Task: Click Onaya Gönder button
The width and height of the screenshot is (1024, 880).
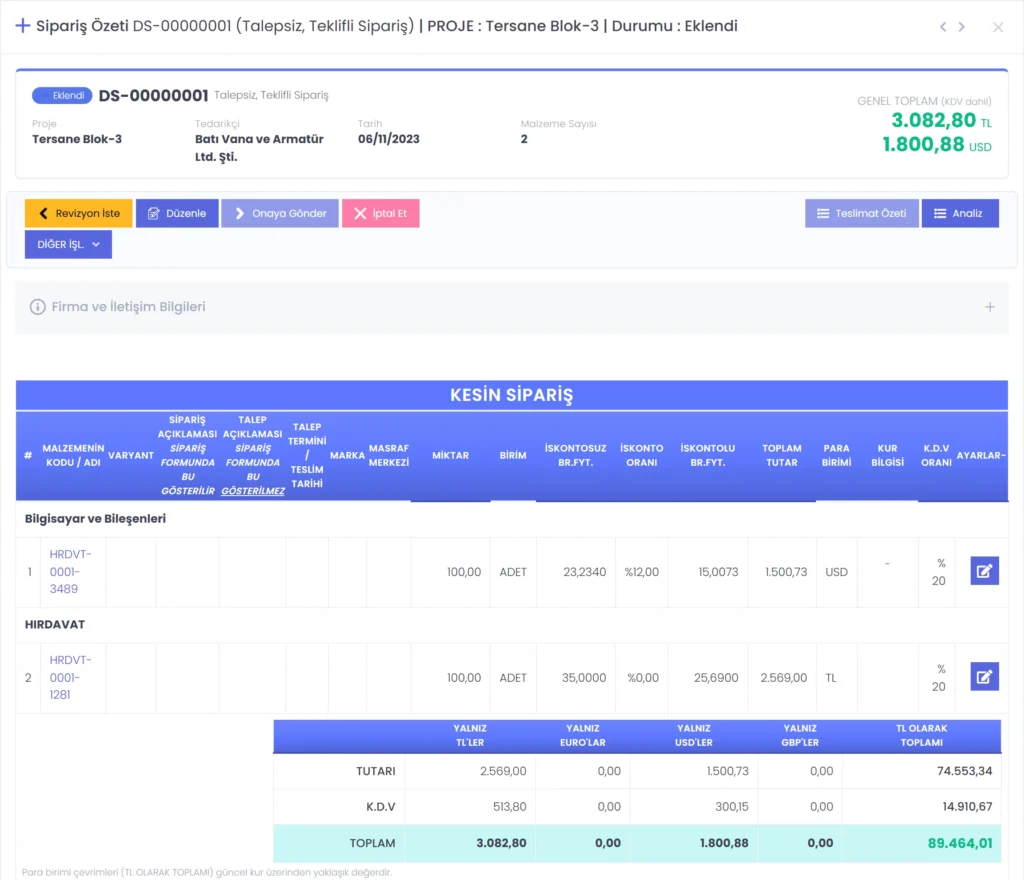Action: [x=280, y=213]
